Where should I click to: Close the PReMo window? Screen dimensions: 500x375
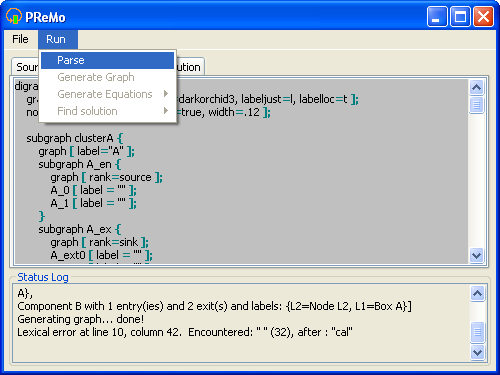click(483, 16)
